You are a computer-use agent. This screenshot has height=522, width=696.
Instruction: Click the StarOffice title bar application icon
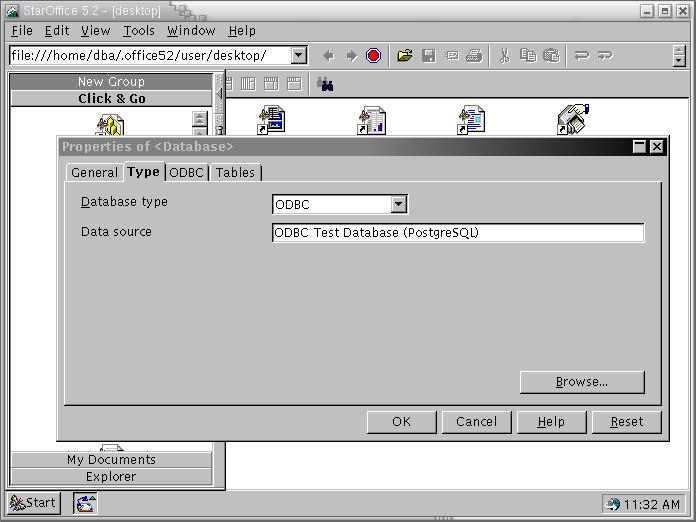[x=12, y=11]
